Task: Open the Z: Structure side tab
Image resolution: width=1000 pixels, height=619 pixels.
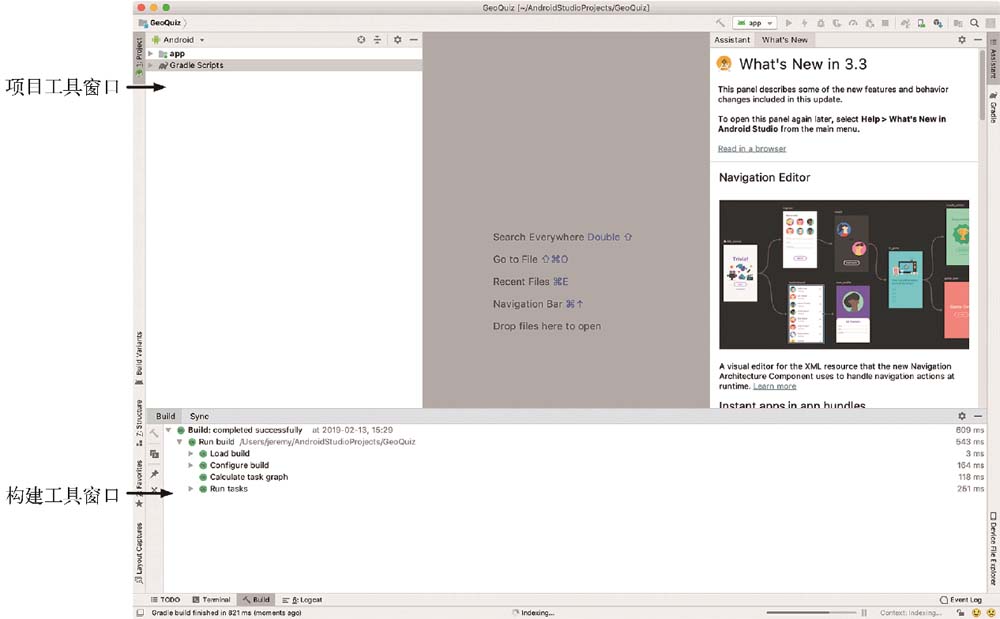Action: pos(139,423)
